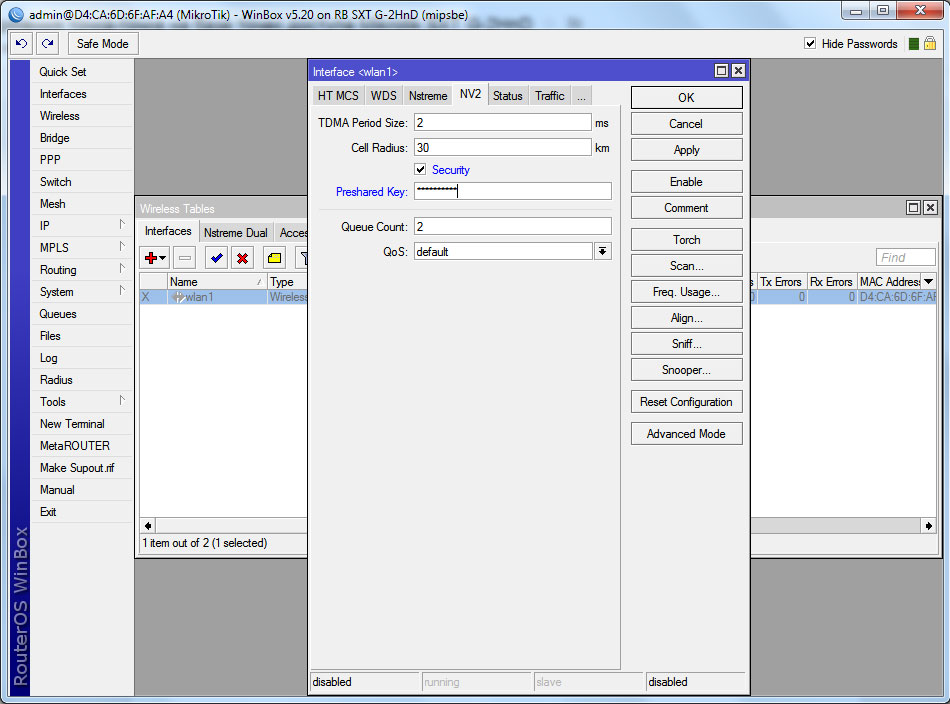950x704 pixels.
Task: Click the Reset Configuration button
Action: tap(686, 402)
